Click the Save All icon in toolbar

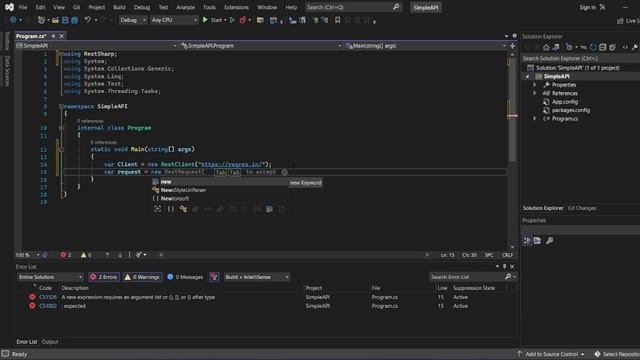click(x=74, y=20)
